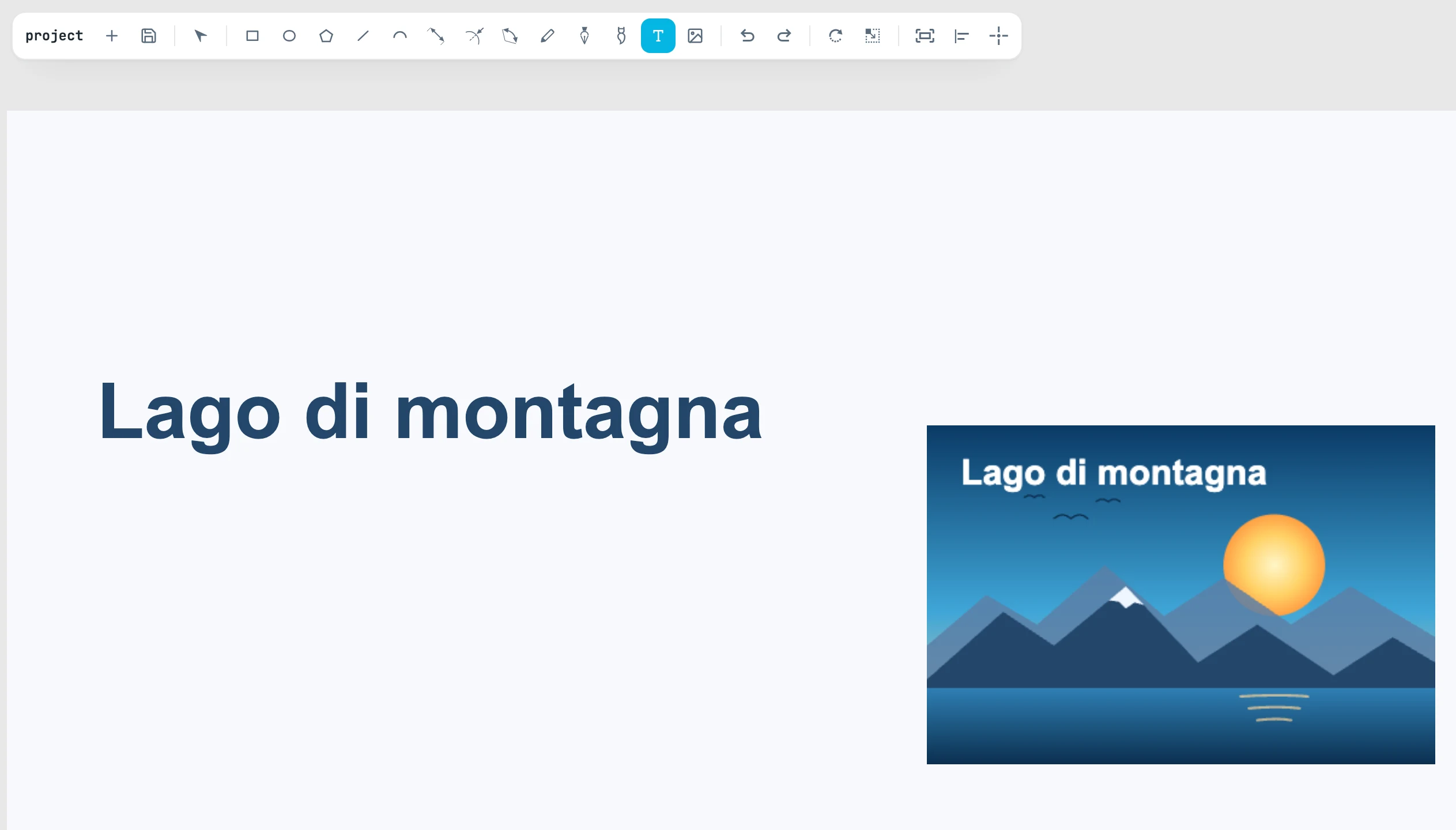Select the curved arrow tool
The width and height of the screenshot is (1456, 830).
(474, 36)
